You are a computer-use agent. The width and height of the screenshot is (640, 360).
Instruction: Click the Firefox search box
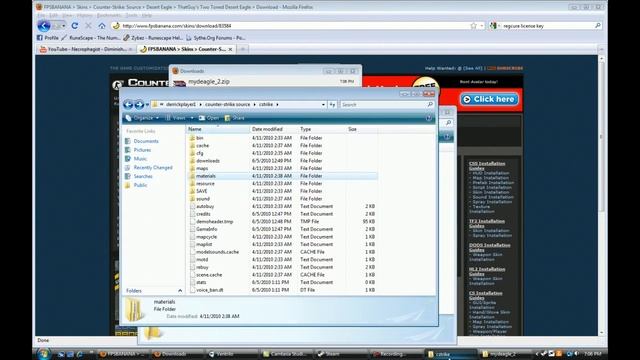coord(548,26)
